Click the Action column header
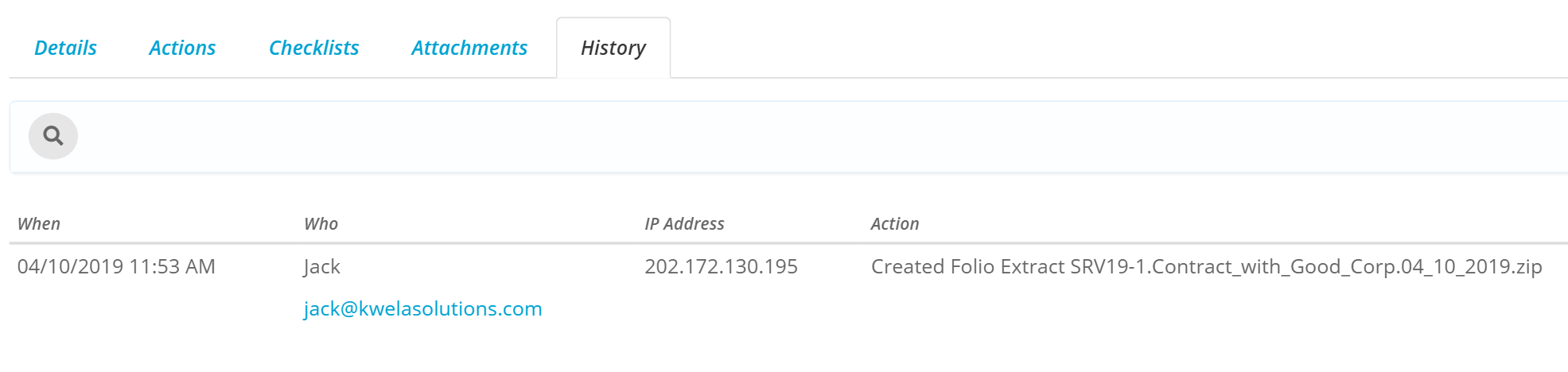Viewport: 1568px width, 372px height. tap(895, 224)
